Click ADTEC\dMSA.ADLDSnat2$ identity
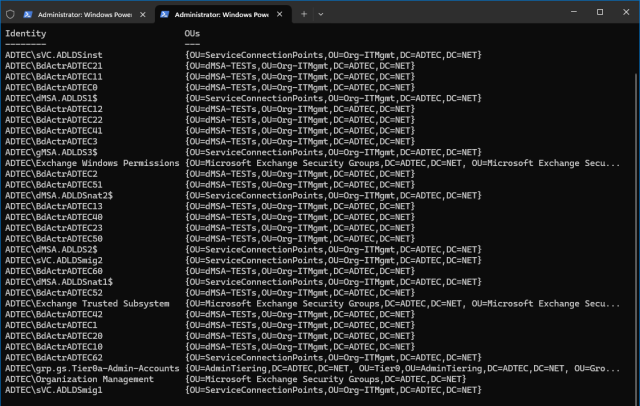640x406 pixels. (x=59, y=195)
